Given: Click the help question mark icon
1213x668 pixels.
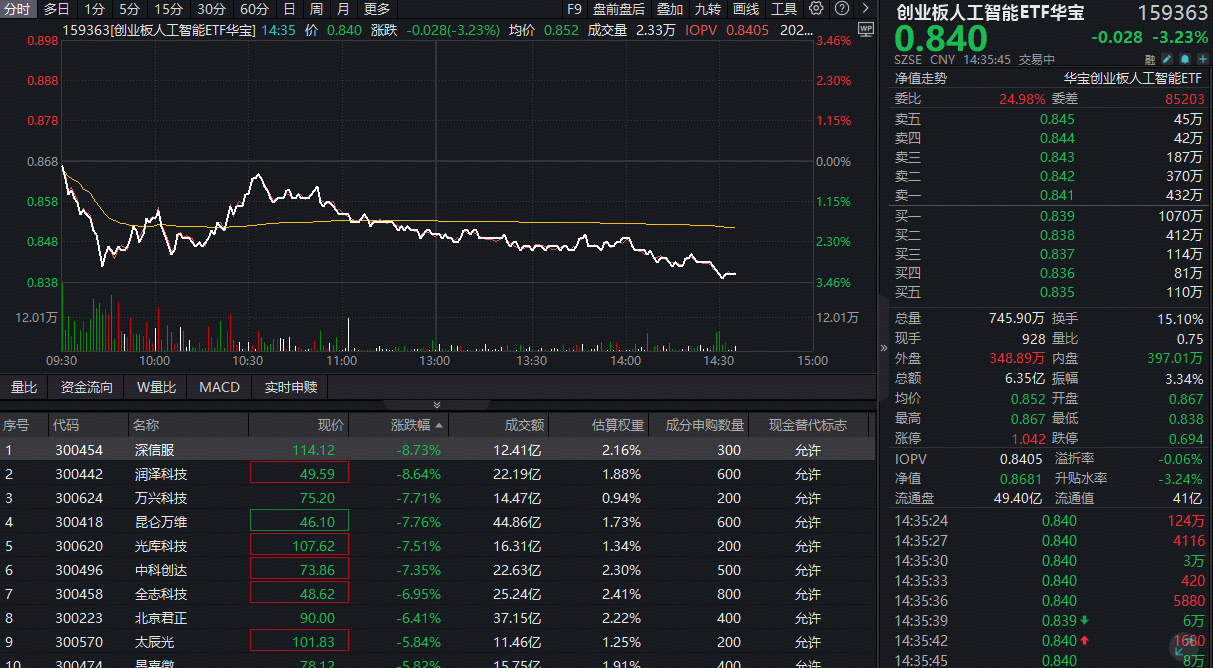Looking at the screenshot, I should click(x=843, y=9).
